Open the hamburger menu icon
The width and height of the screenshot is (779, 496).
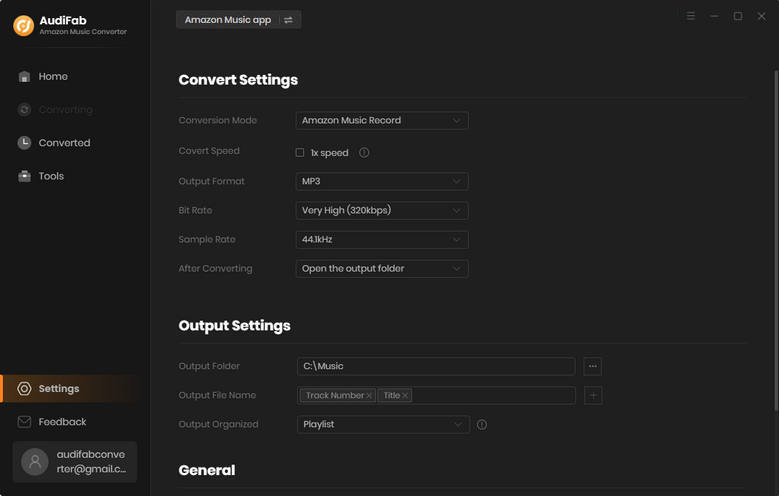click(691, 16)
